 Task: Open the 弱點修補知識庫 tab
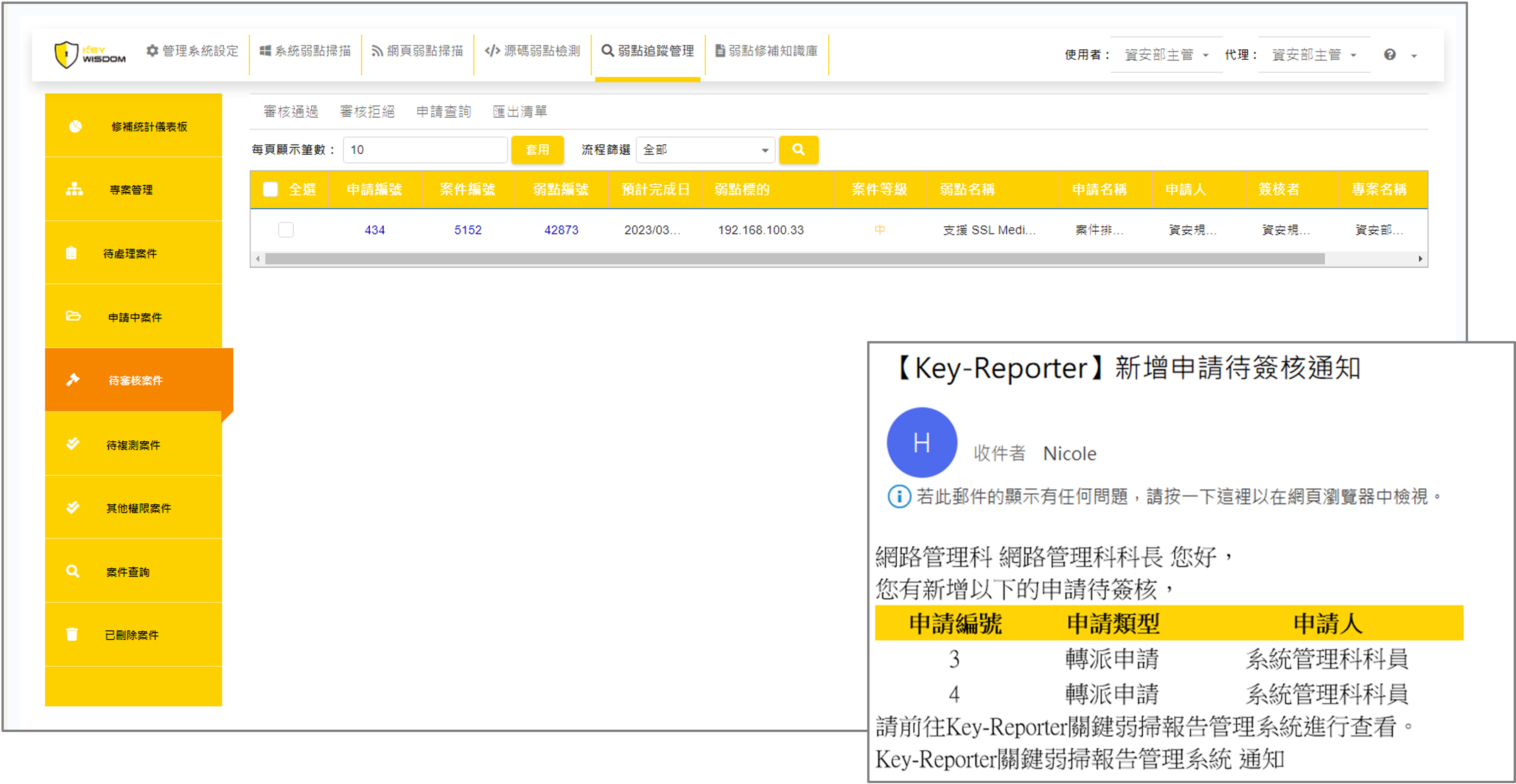pos(766,51)
